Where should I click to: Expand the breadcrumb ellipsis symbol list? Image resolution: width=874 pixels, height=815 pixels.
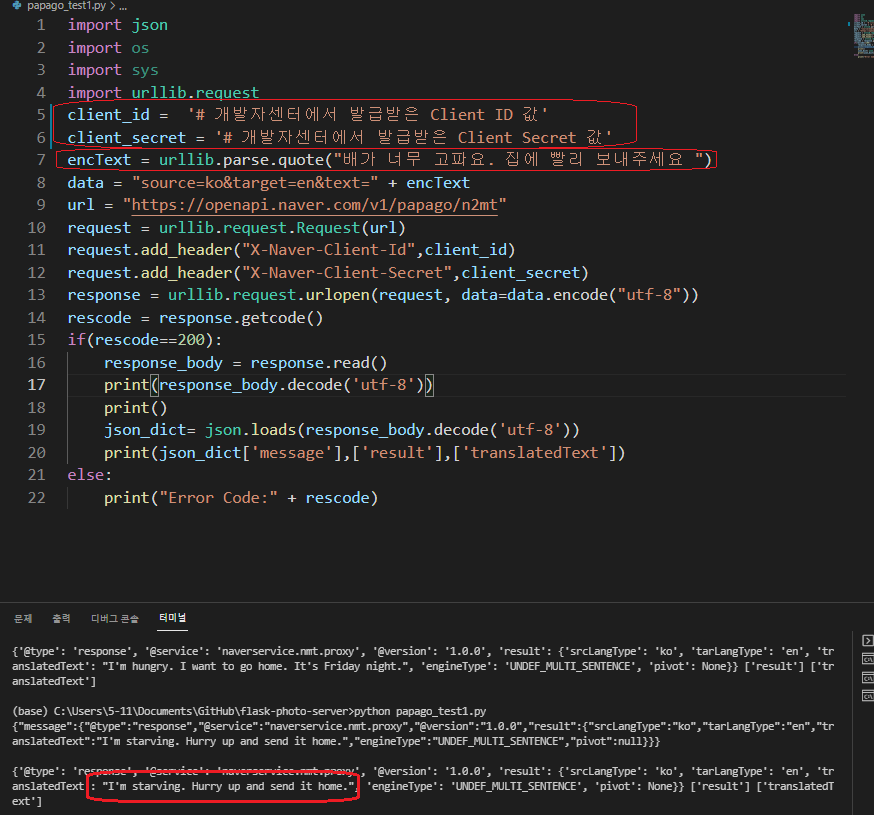coord(123,6)
